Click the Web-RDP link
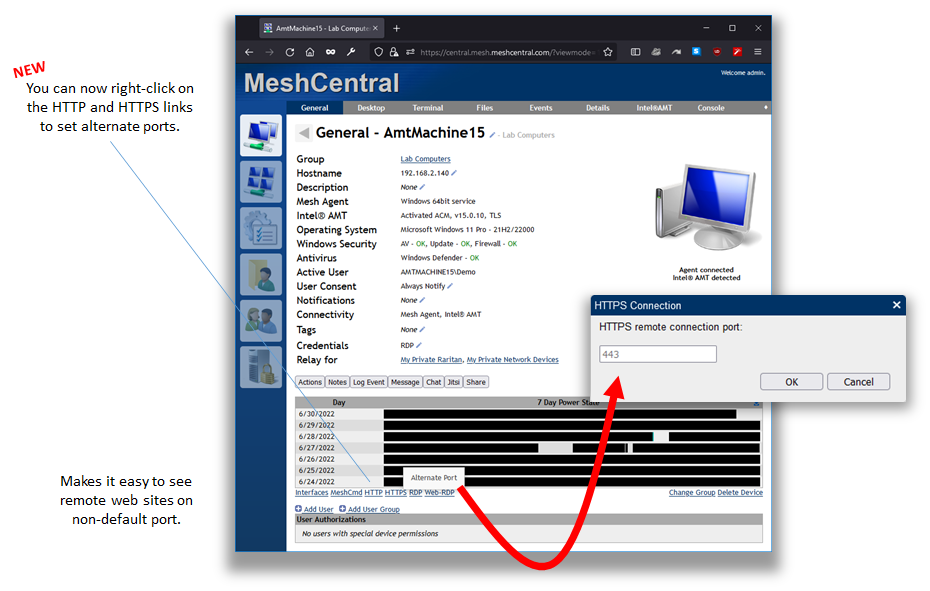Viewport: 930px width, 591px height. (439, 492)
